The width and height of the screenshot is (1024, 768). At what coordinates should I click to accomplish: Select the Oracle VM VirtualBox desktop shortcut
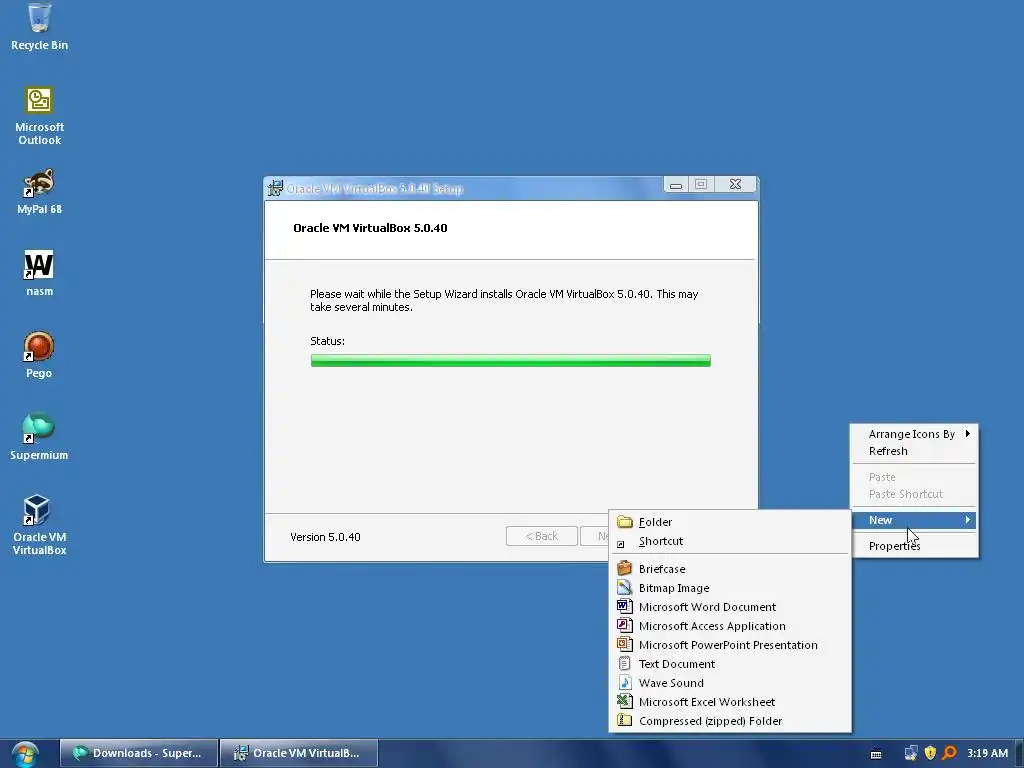[x=39, y=525]
